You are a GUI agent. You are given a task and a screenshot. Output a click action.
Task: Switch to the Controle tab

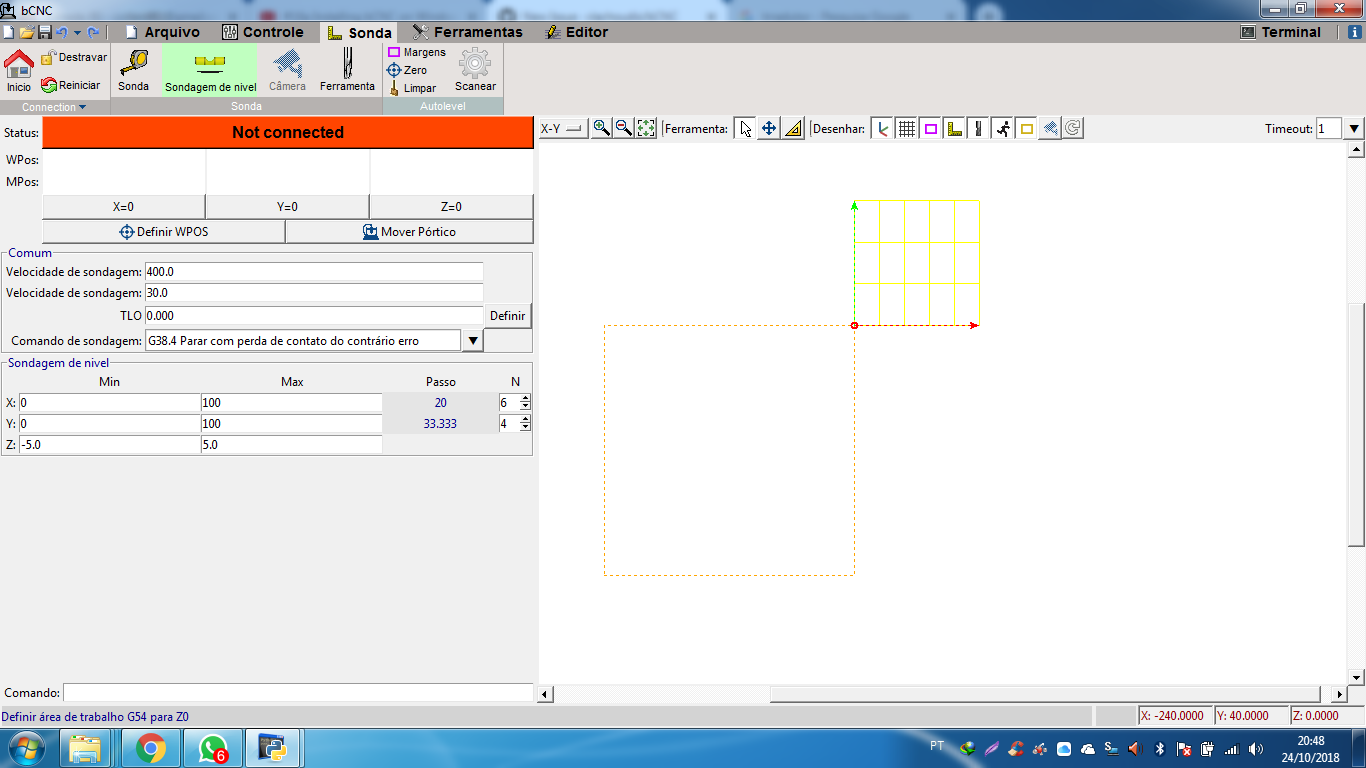[262, 32]
